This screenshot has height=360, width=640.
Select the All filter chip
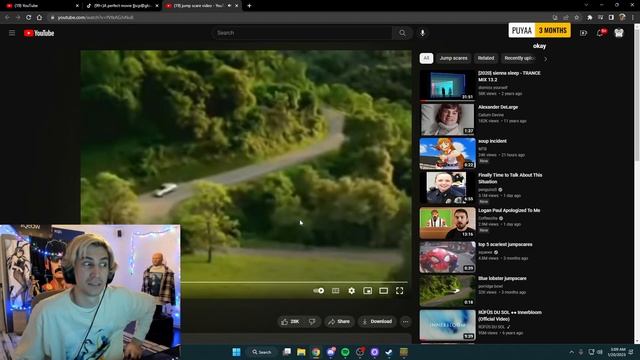pyautogui.click(x=426, y=58)
